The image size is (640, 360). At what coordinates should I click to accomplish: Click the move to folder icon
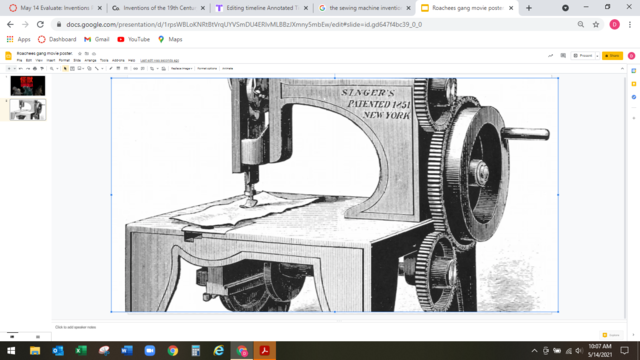click(87, 53)
